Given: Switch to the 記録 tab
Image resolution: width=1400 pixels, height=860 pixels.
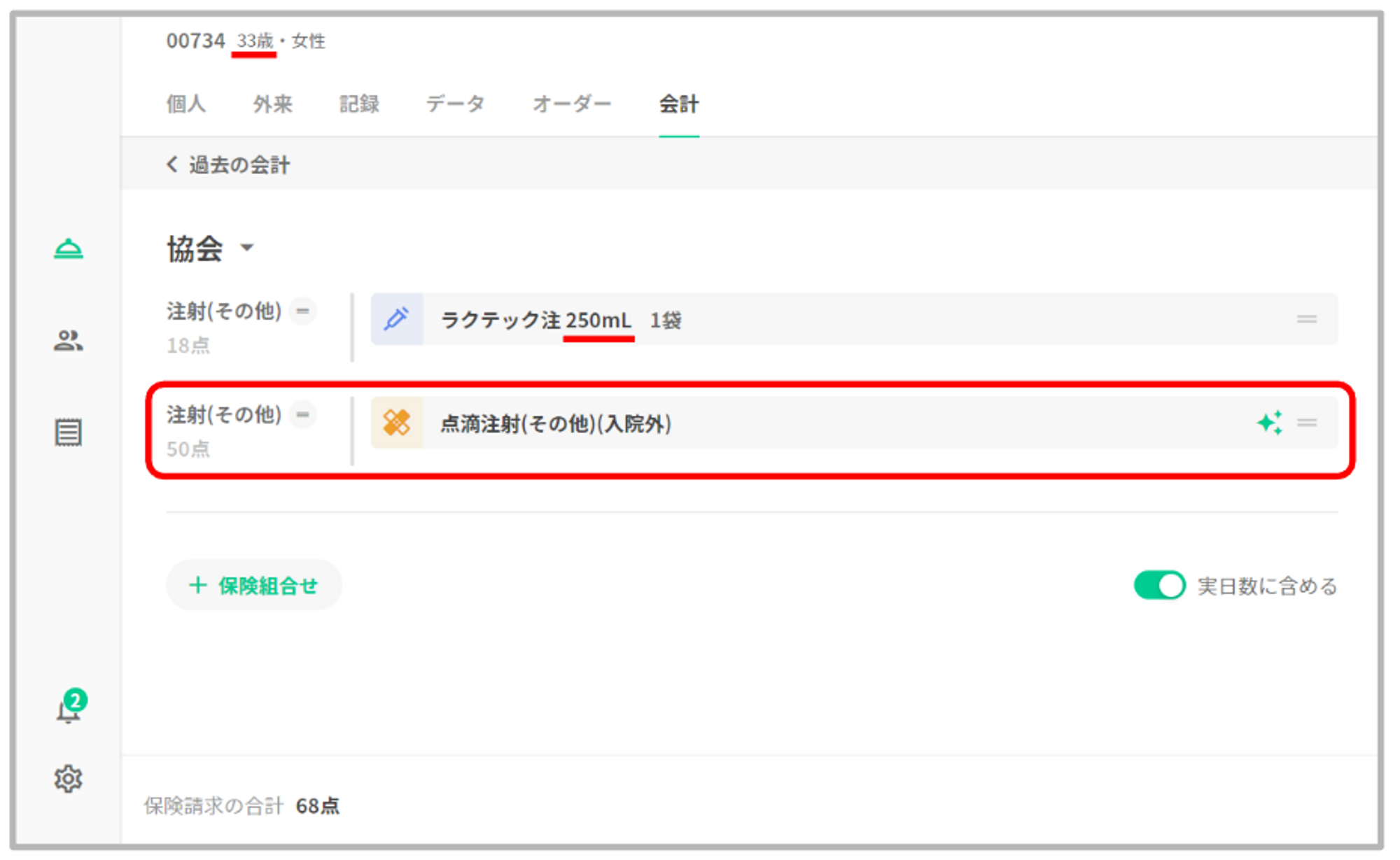Looking at the screenshot, I should (x=359, y=104).
